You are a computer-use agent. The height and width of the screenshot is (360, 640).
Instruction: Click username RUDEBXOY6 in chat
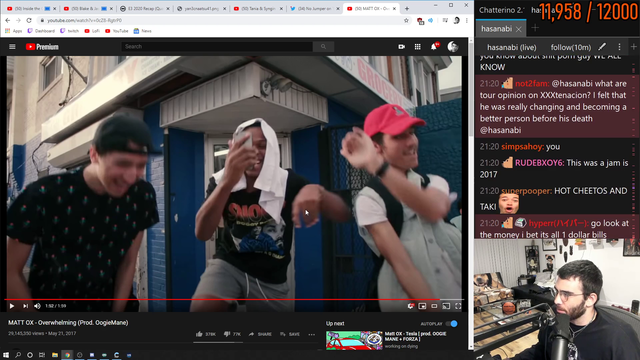tap(539, 163)
